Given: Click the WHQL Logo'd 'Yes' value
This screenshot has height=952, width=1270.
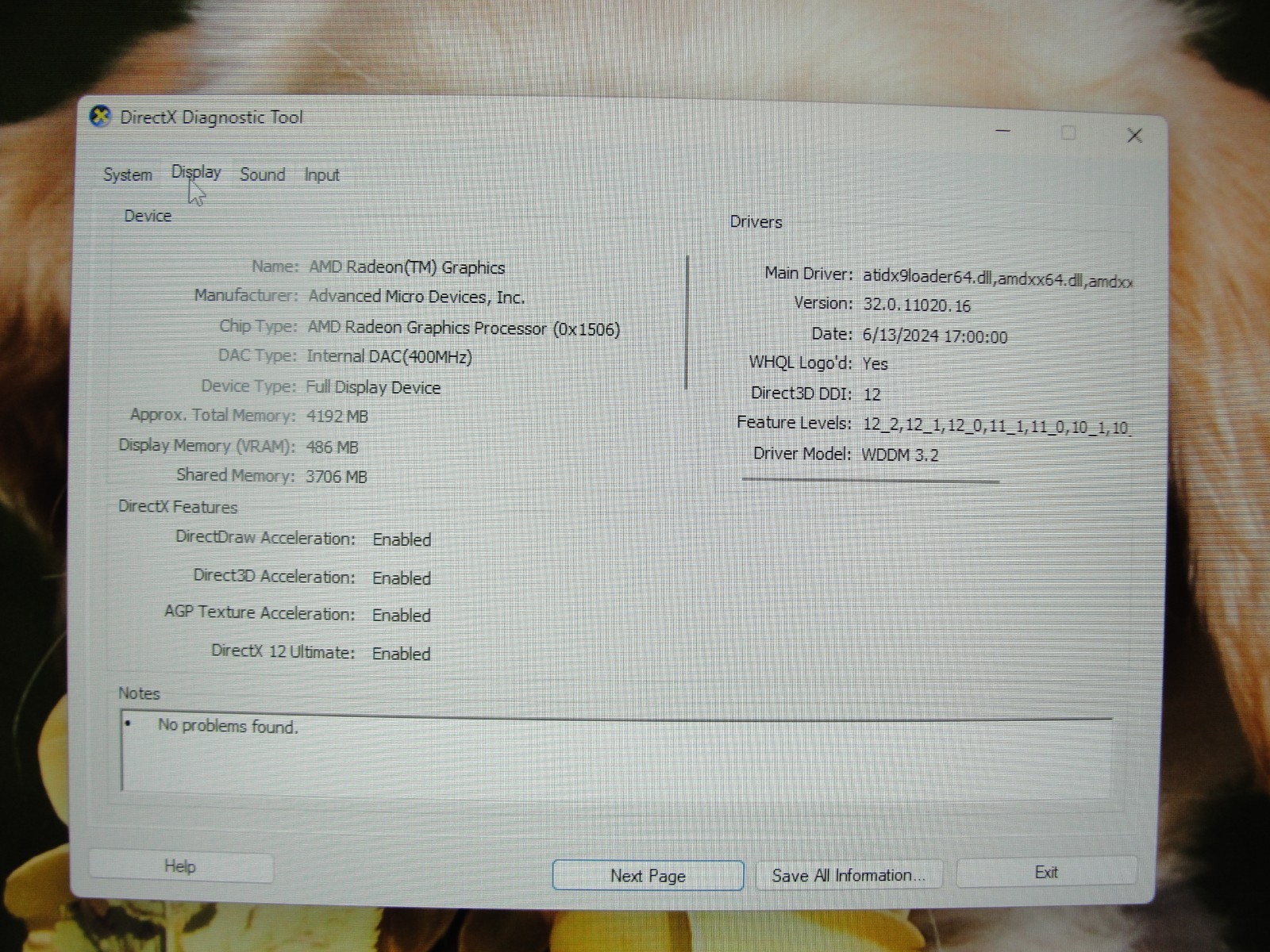Looking at the screenshot, I should pos(875,364).
